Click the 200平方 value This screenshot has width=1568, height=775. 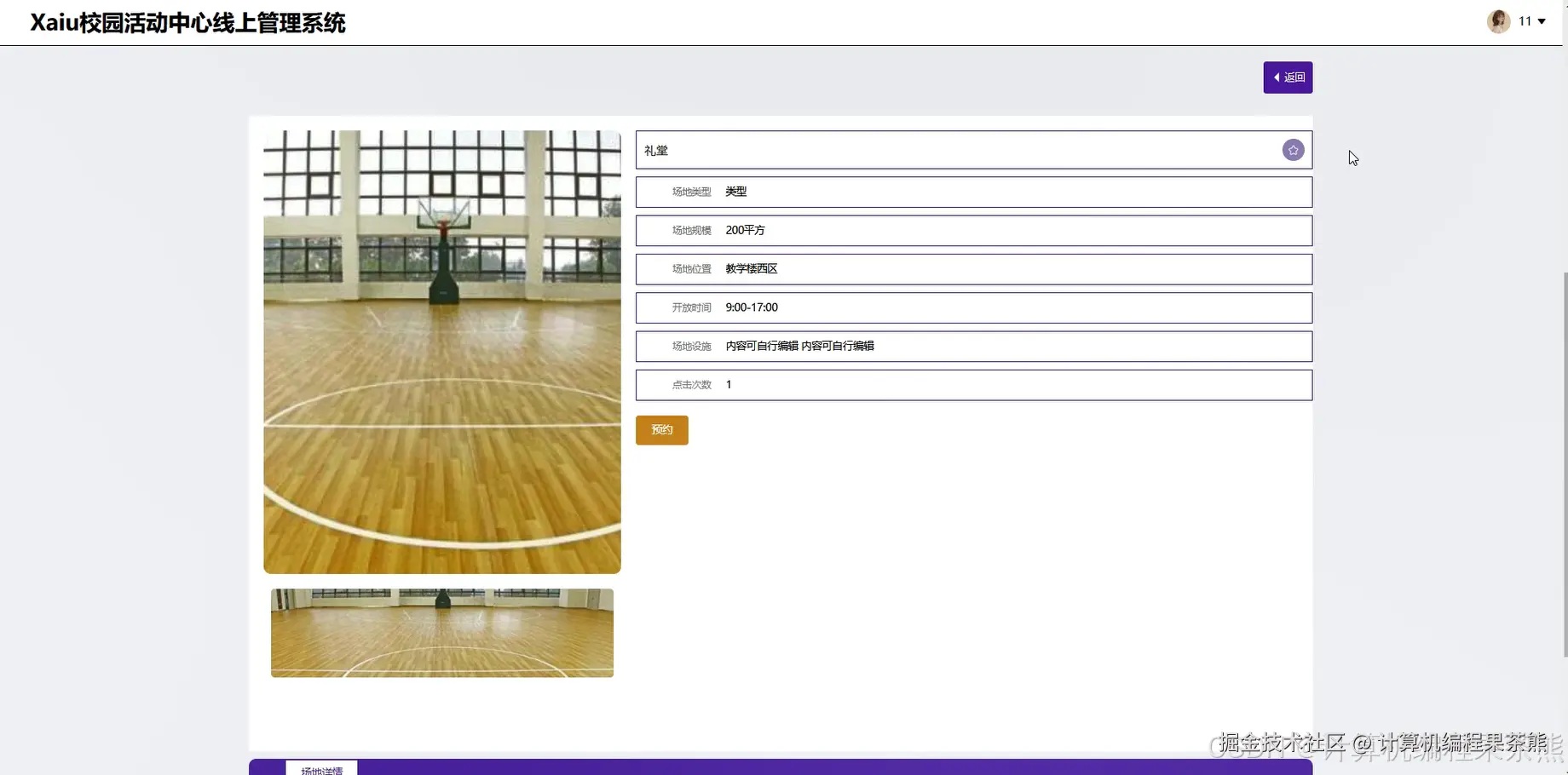tap(746, 231)
